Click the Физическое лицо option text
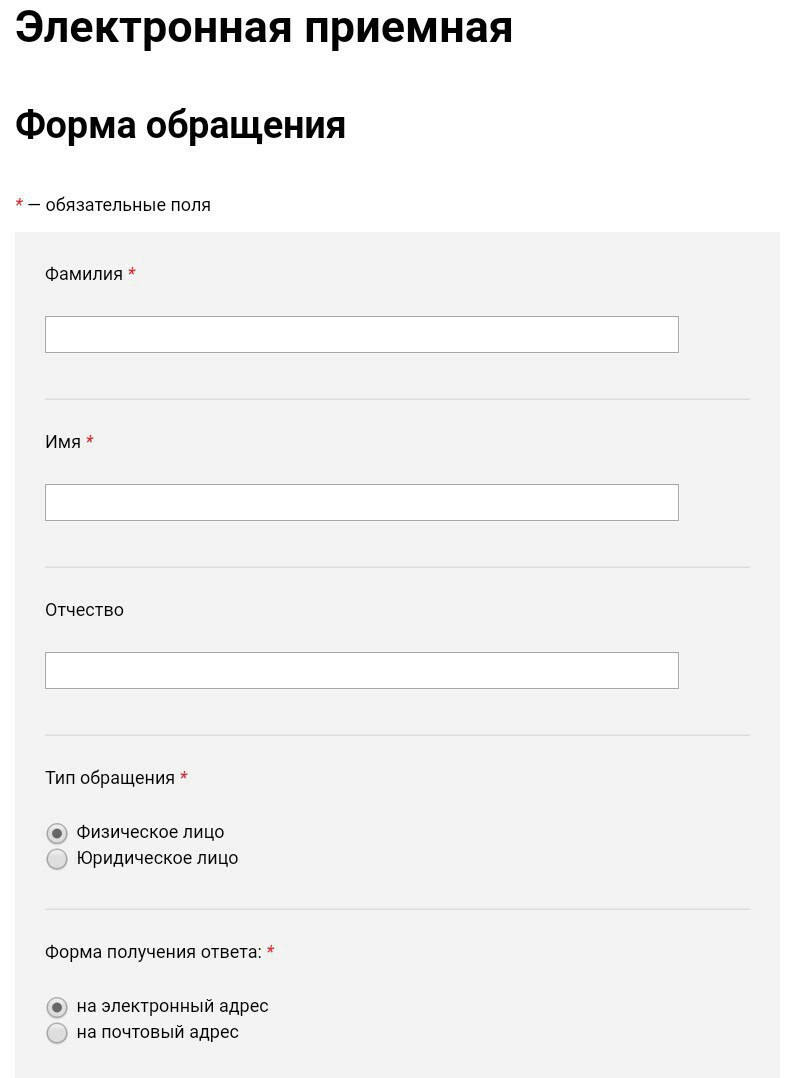 150,832
